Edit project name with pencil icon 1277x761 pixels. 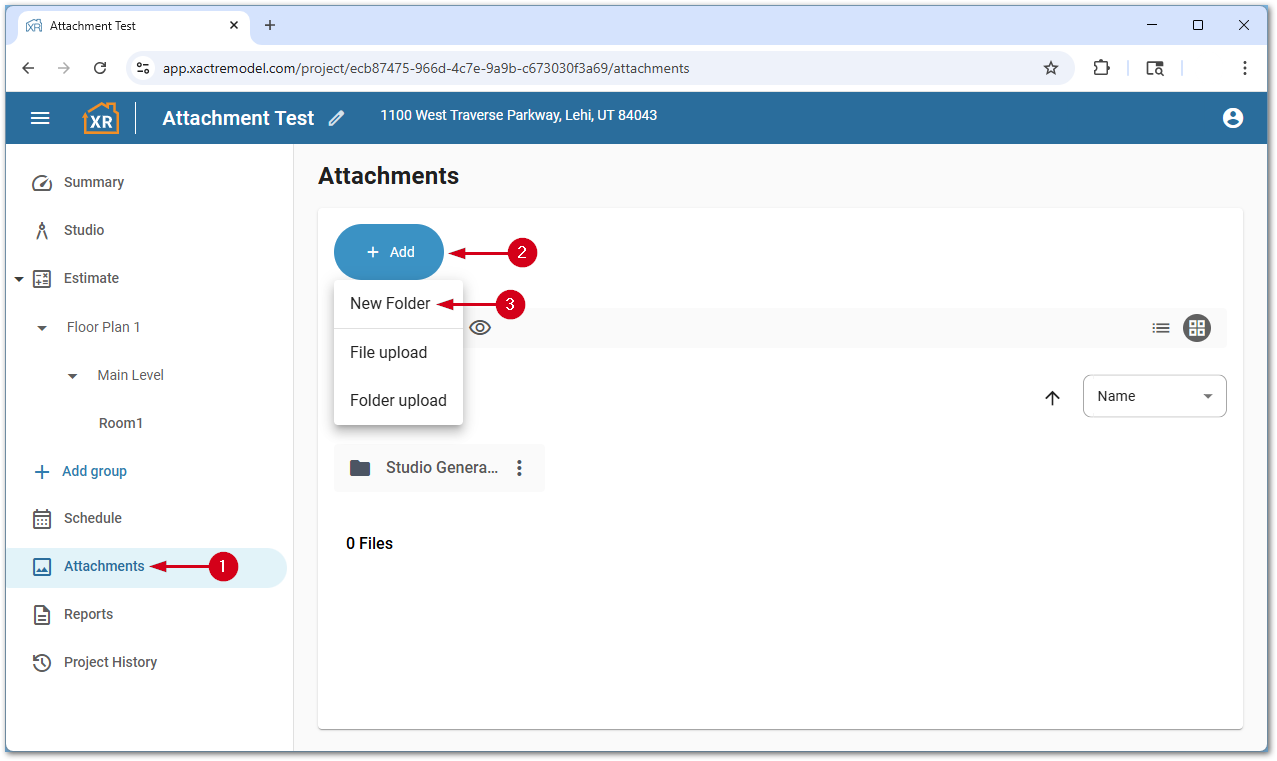(x=337, y=118)
